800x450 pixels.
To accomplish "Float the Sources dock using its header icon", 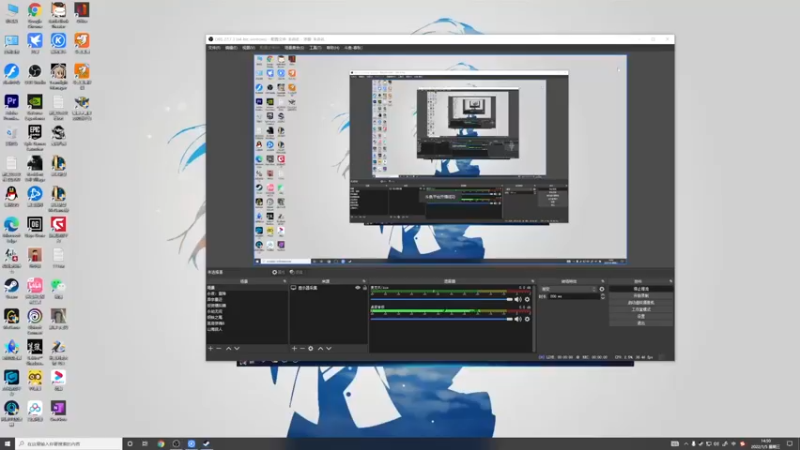I will [x=364, y=281].
